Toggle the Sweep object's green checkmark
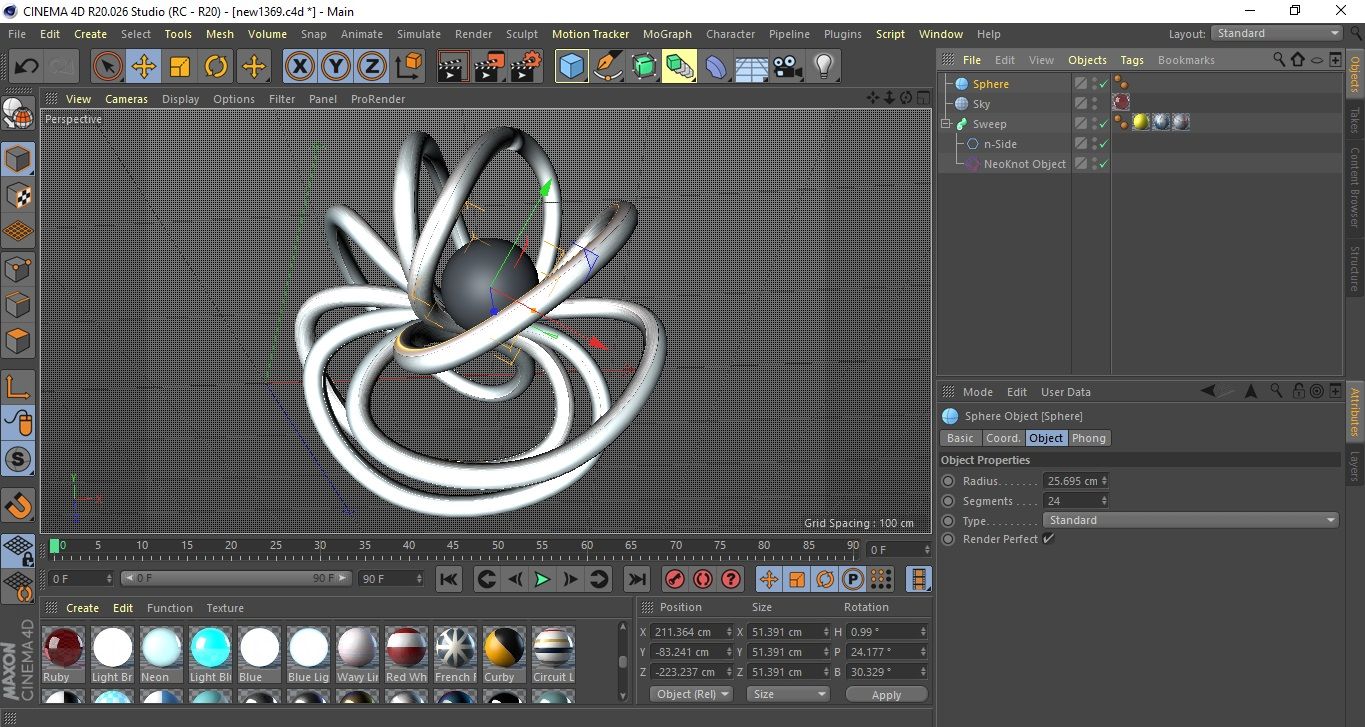 (x=1104, y=124)
